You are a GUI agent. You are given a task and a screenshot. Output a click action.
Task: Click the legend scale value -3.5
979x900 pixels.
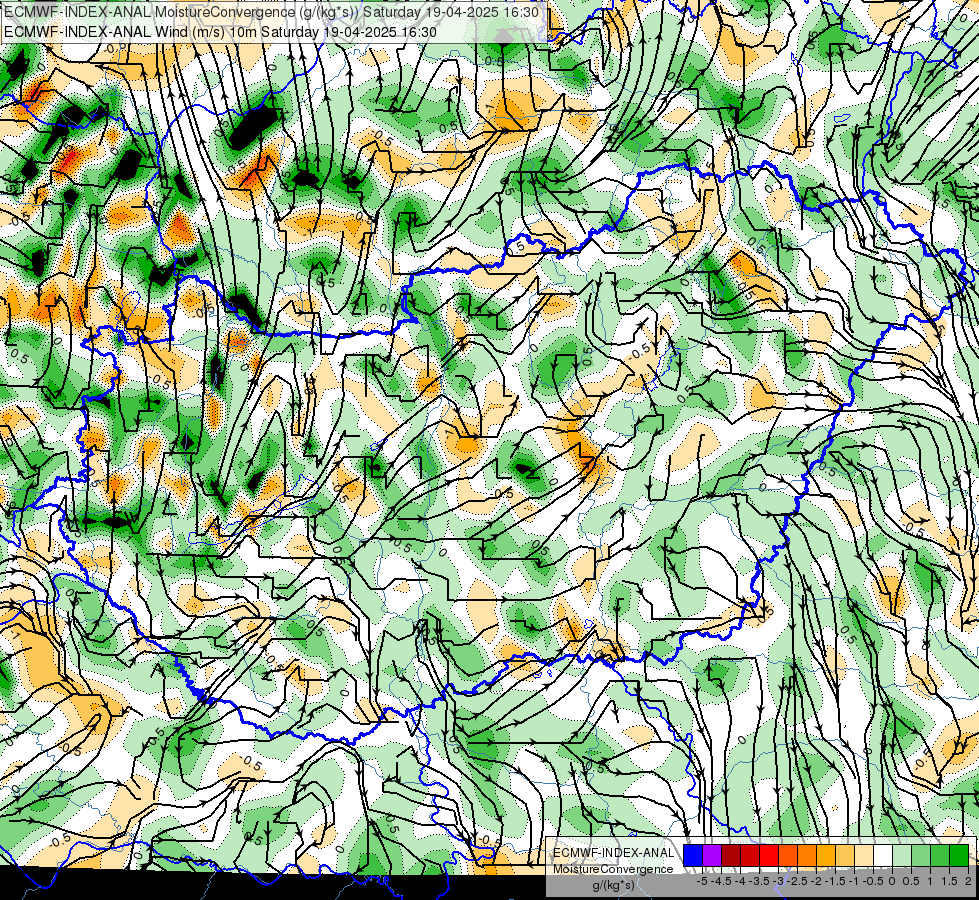(759, 881)
